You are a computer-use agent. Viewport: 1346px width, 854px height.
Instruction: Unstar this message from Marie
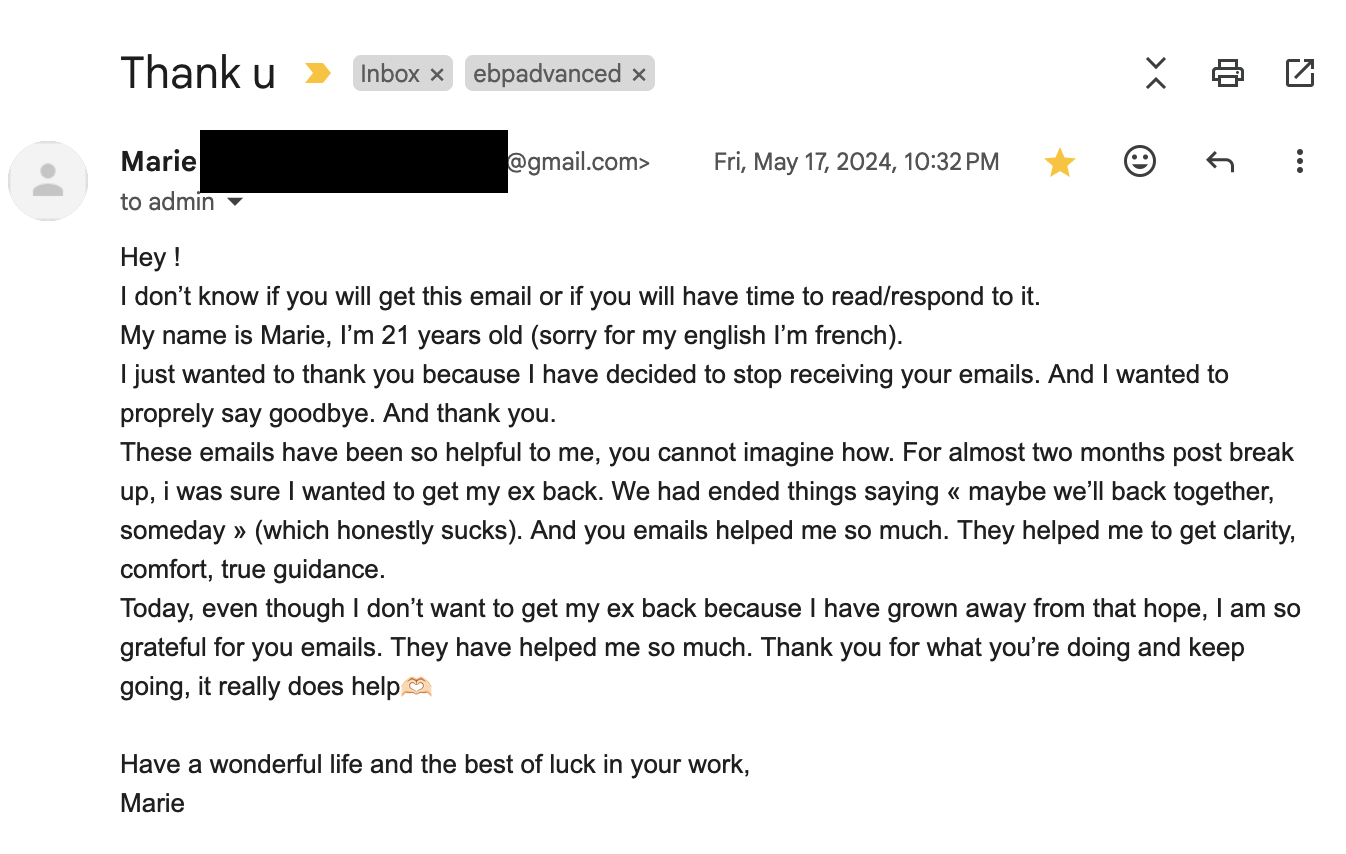tap(1059, 162)
